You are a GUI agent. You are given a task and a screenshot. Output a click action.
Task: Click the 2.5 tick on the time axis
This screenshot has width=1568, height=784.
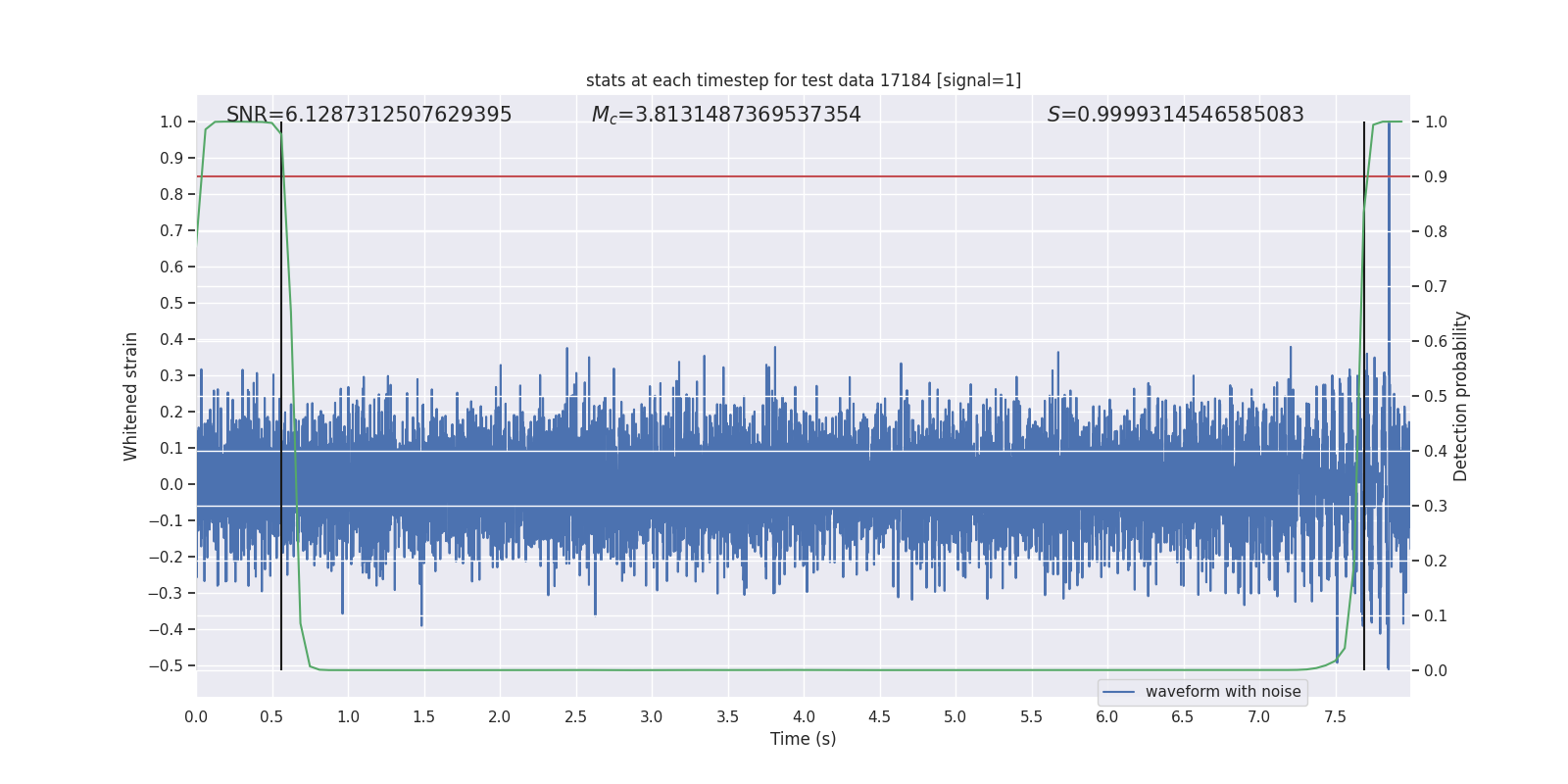(x=575, y=716)
